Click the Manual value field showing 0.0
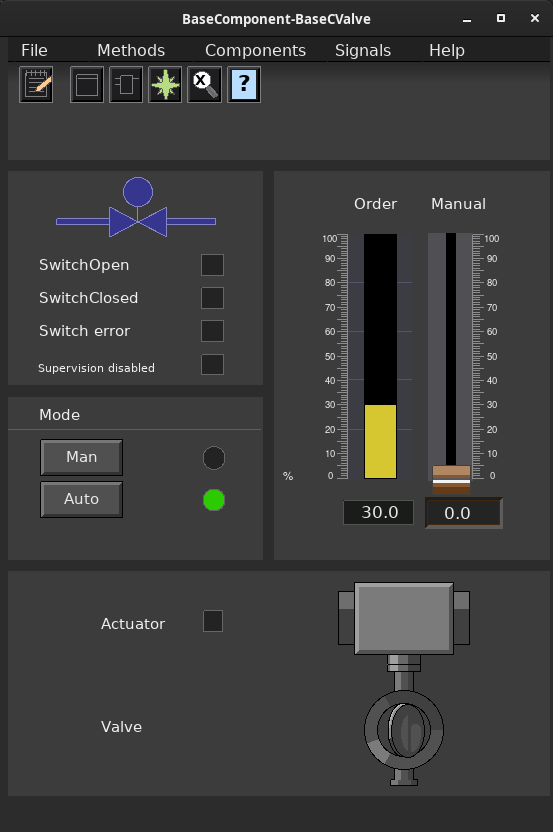Screen dimensions: 553x832 click(464, 513)
